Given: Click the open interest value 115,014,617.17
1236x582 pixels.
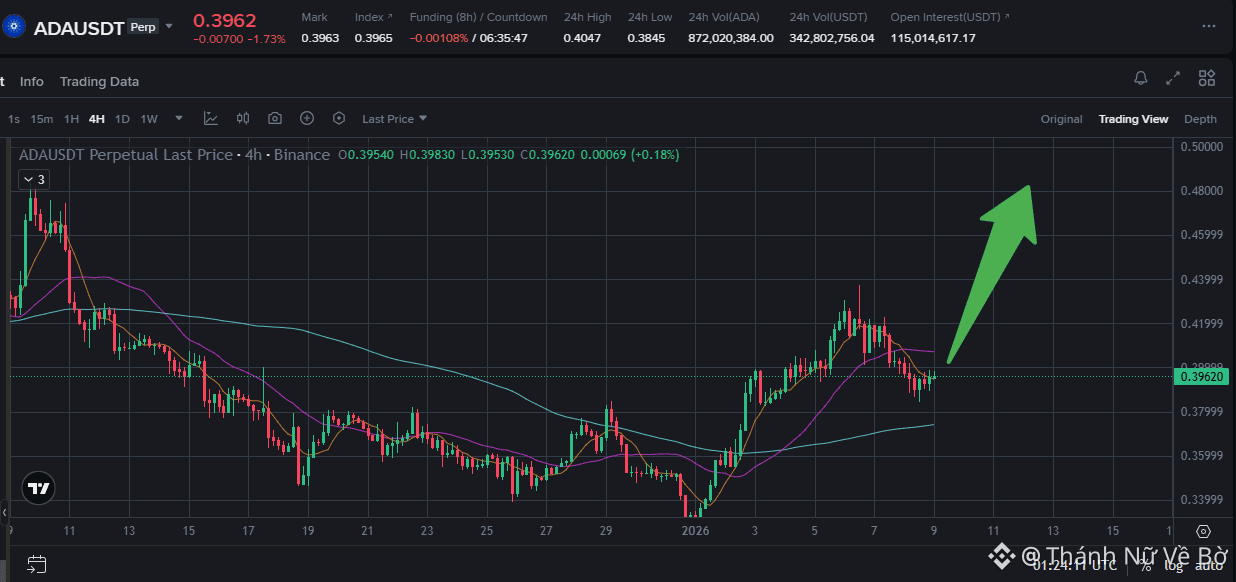Looking at the screenshot, I should 933,38.
